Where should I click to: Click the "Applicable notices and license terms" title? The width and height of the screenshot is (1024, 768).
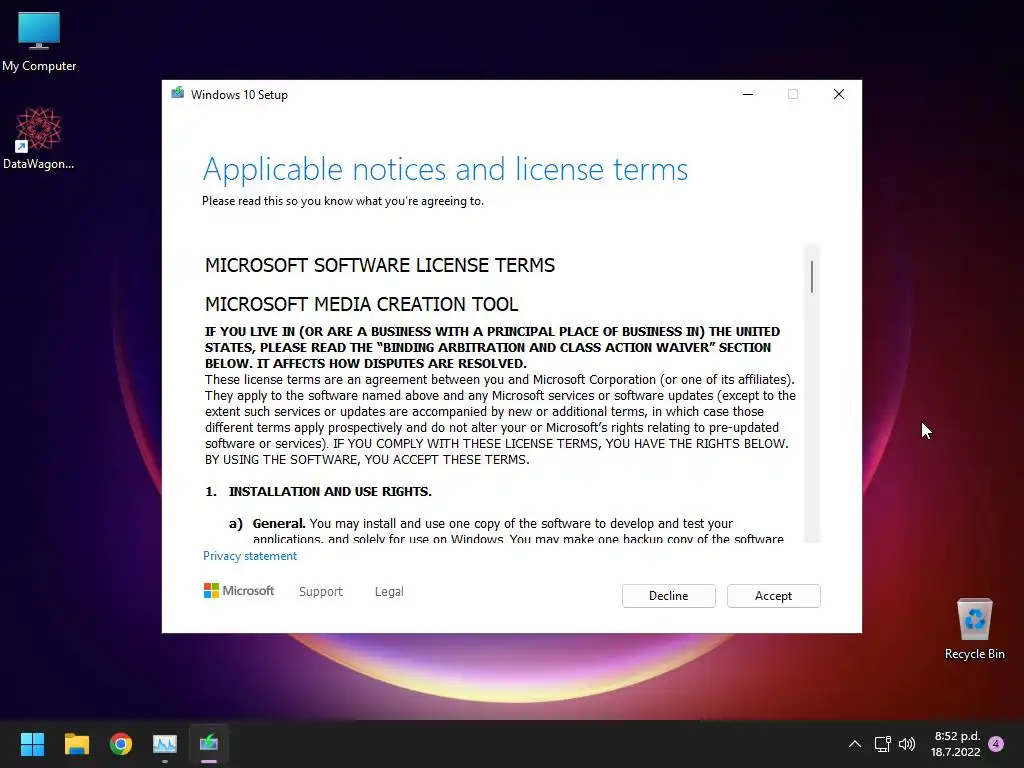coord(445,169)
